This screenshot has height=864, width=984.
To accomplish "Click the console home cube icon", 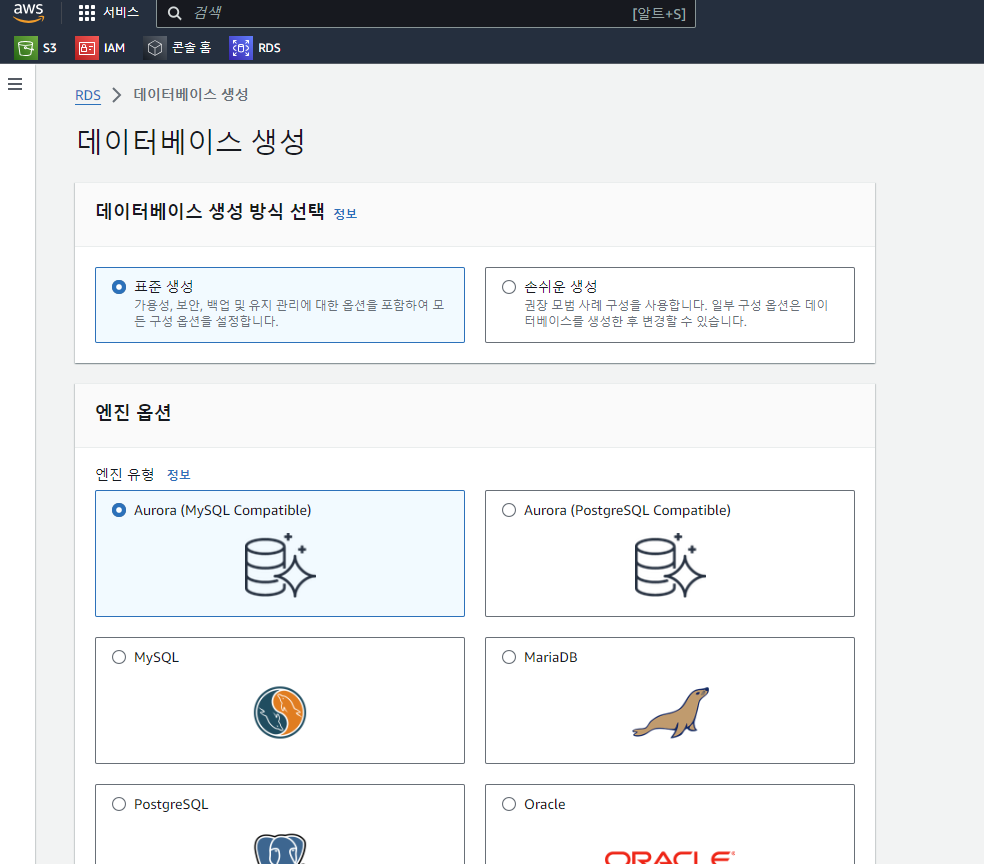I will [154, 48].
